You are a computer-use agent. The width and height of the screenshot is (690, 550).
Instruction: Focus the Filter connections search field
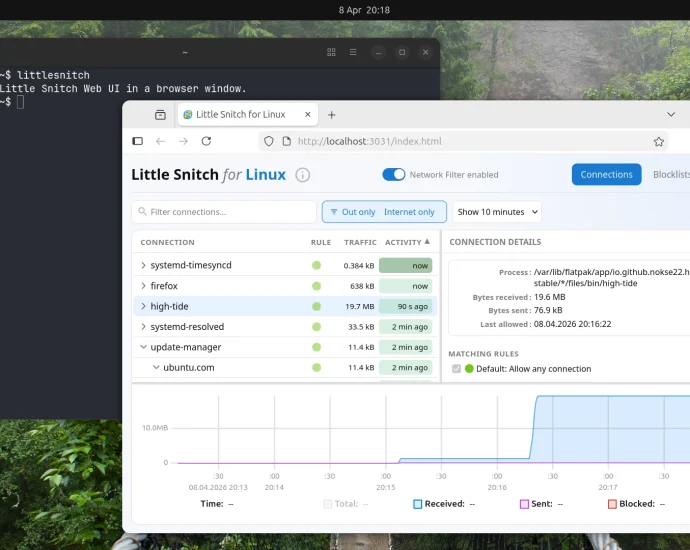224,212
